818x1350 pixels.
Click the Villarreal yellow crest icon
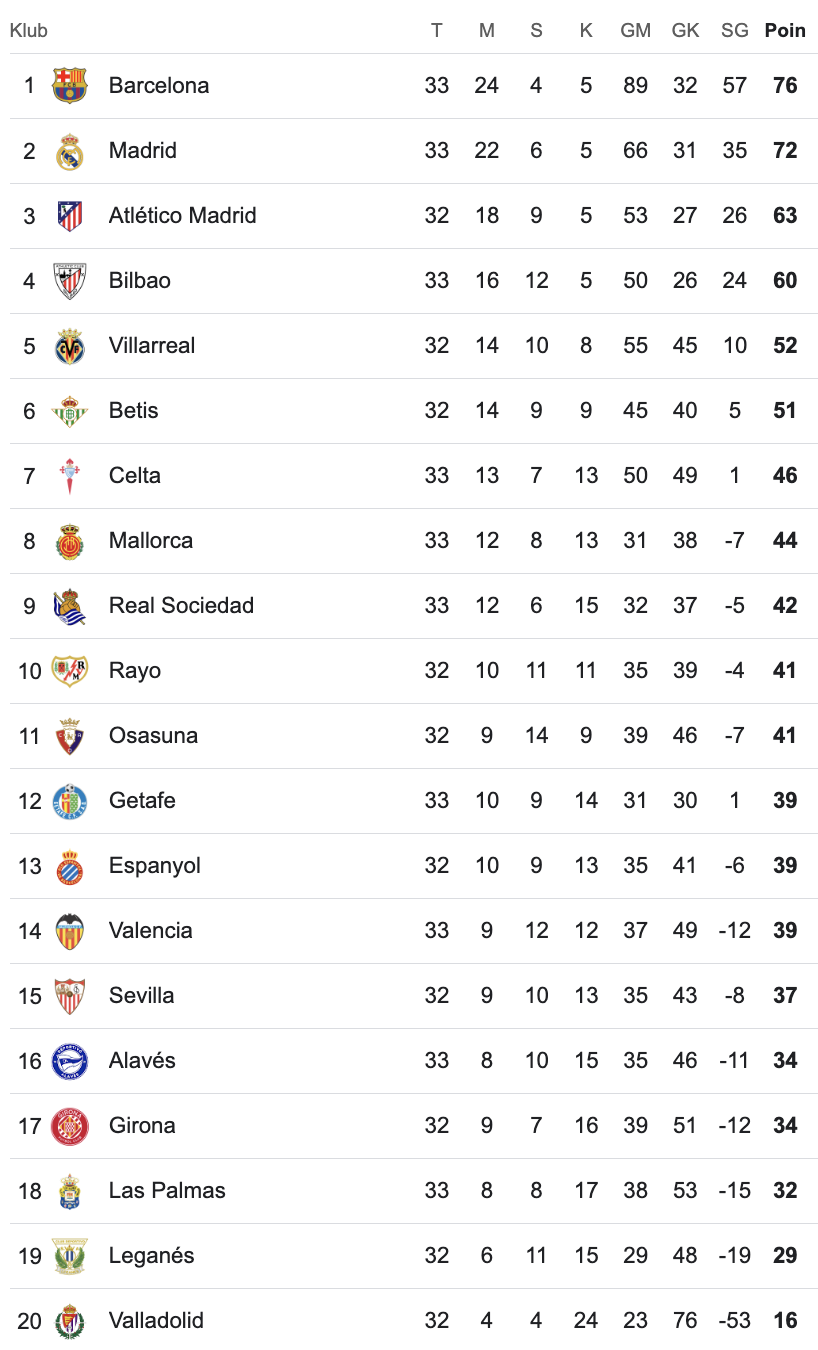69,346
